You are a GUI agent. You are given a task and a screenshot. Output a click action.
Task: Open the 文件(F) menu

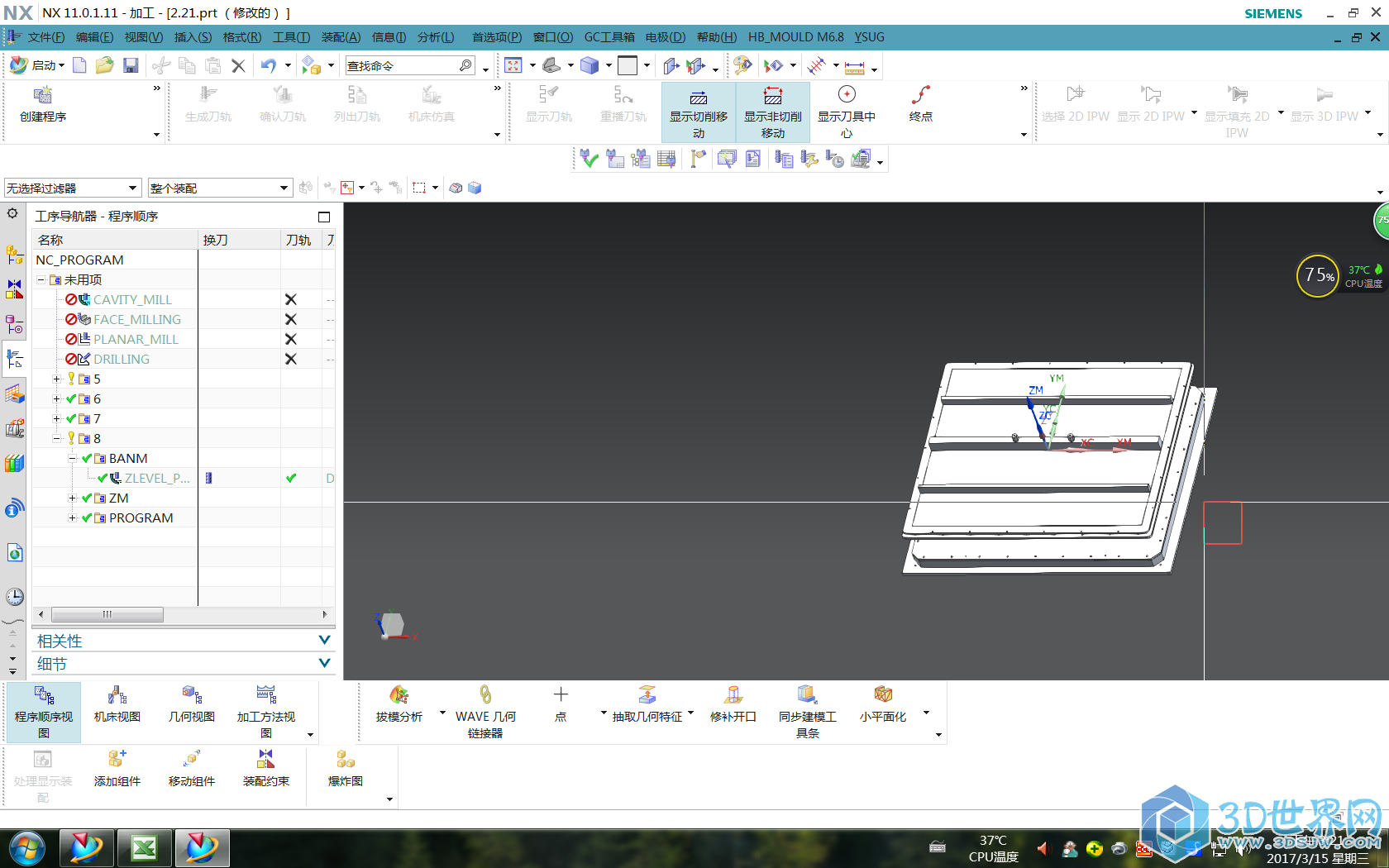tap(45, 37)
